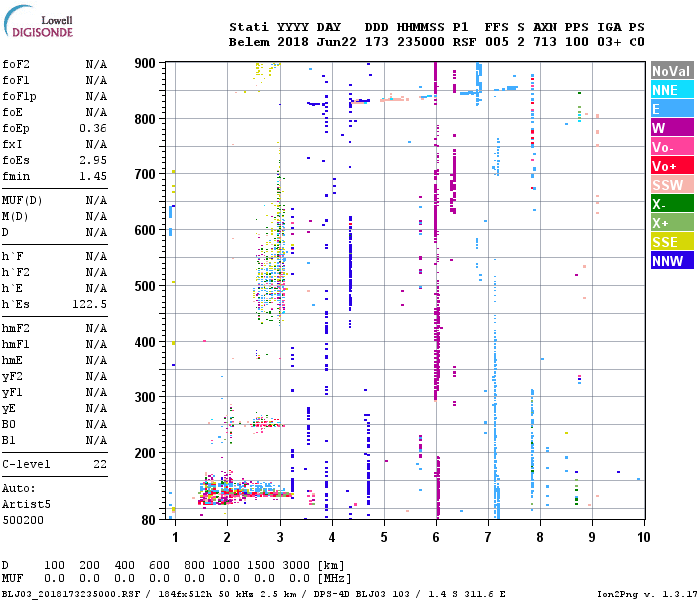
Task: Click the 5 MHz frequency axis label
Action: [384, 537]
